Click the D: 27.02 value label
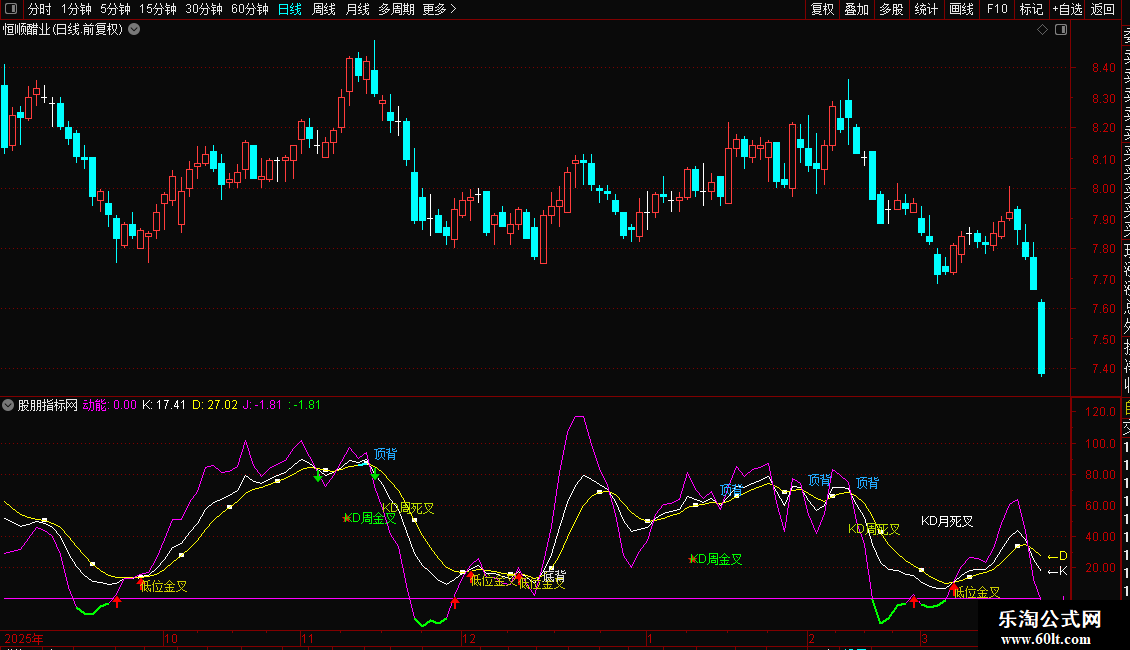1130x650 pixels. [x=215, y=405]
